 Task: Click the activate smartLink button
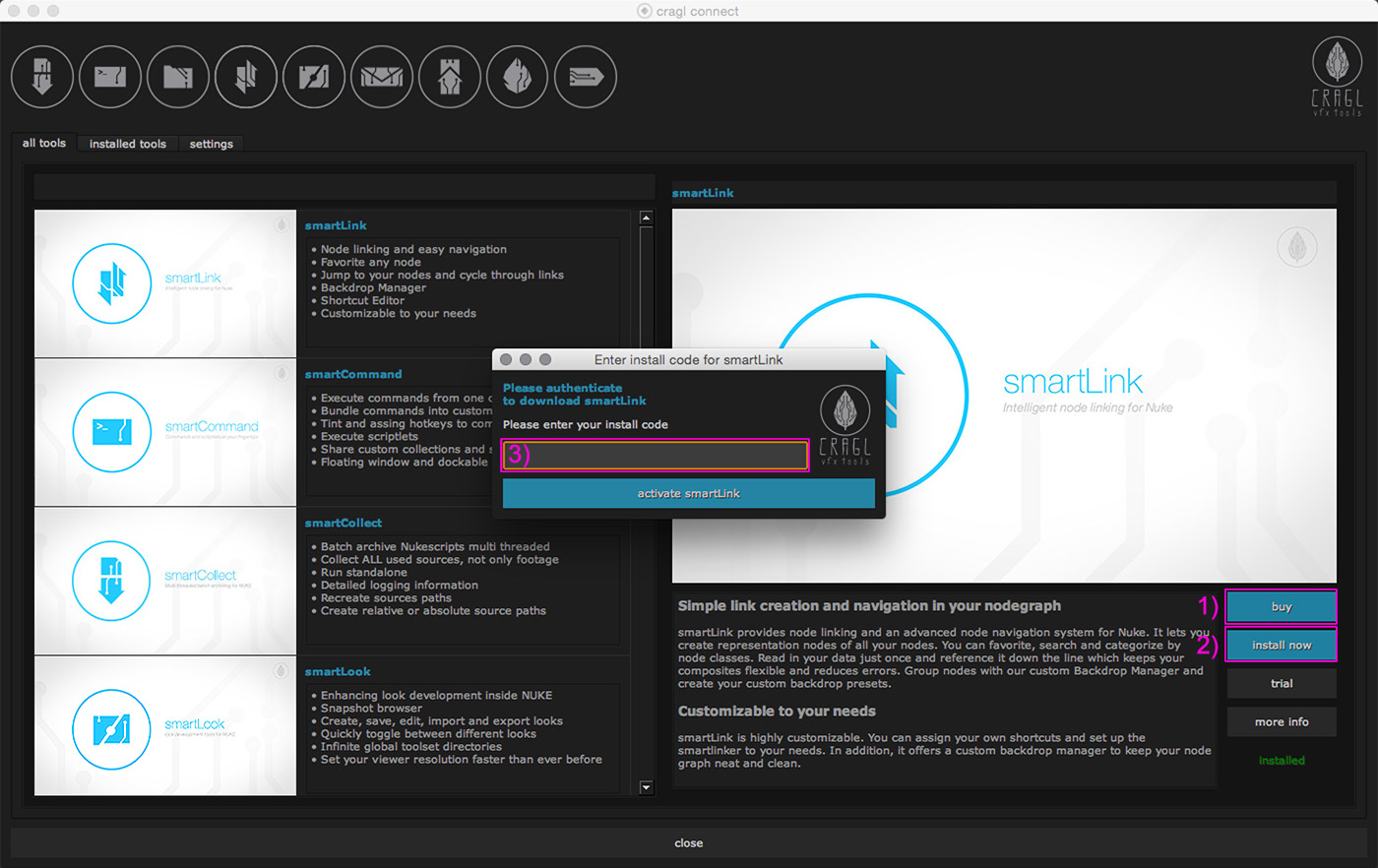[688, 494]
